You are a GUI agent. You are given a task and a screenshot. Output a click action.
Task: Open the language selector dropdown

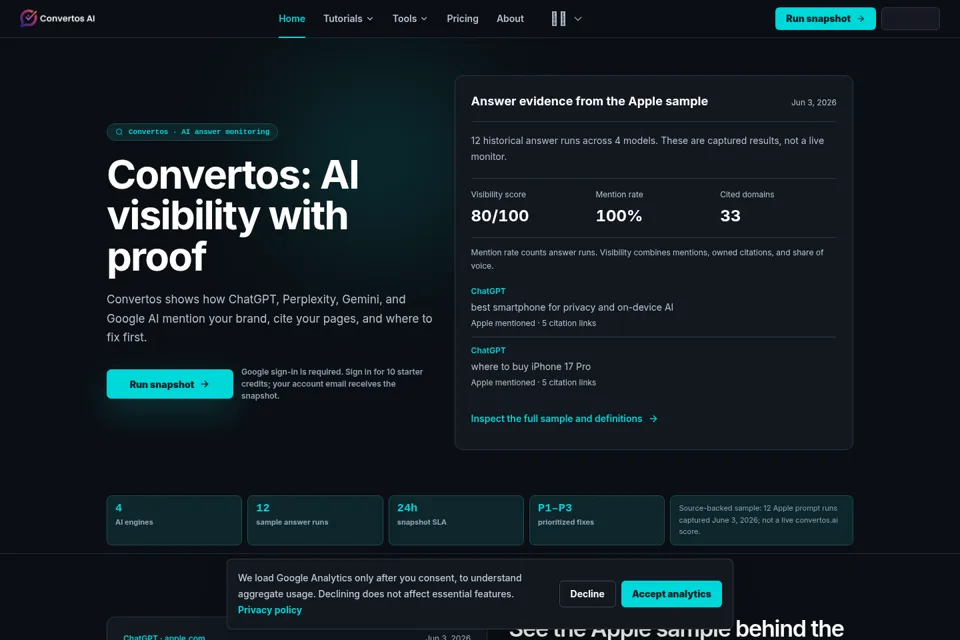566,18
